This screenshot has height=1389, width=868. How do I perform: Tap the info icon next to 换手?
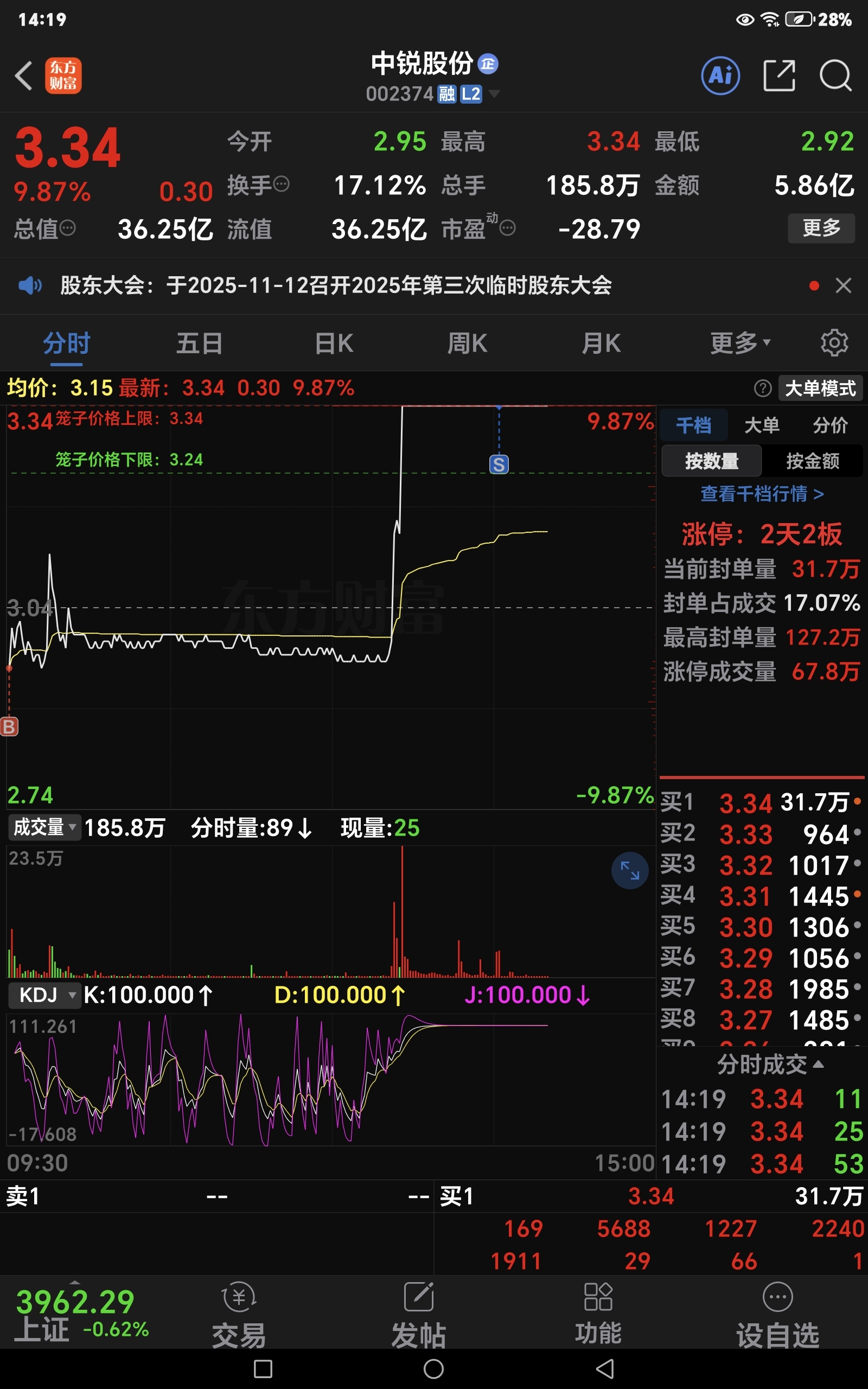coord(282,184)
